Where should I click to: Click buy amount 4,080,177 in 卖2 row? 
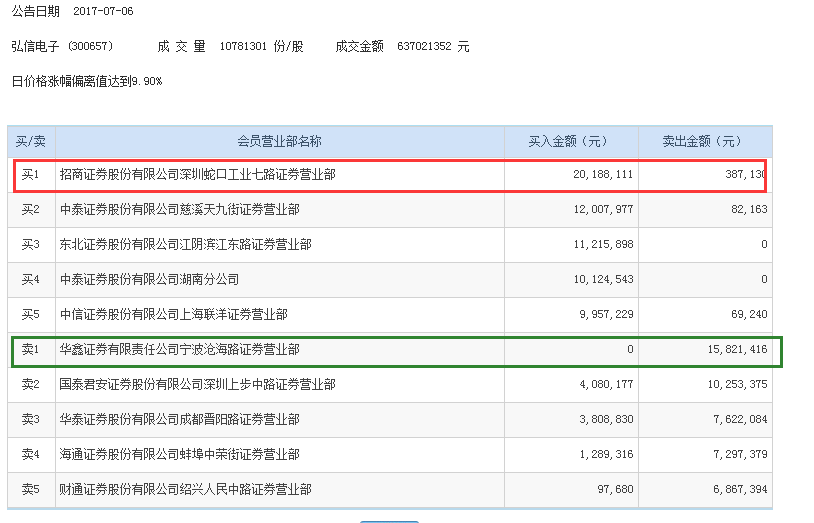click(606, 384)
